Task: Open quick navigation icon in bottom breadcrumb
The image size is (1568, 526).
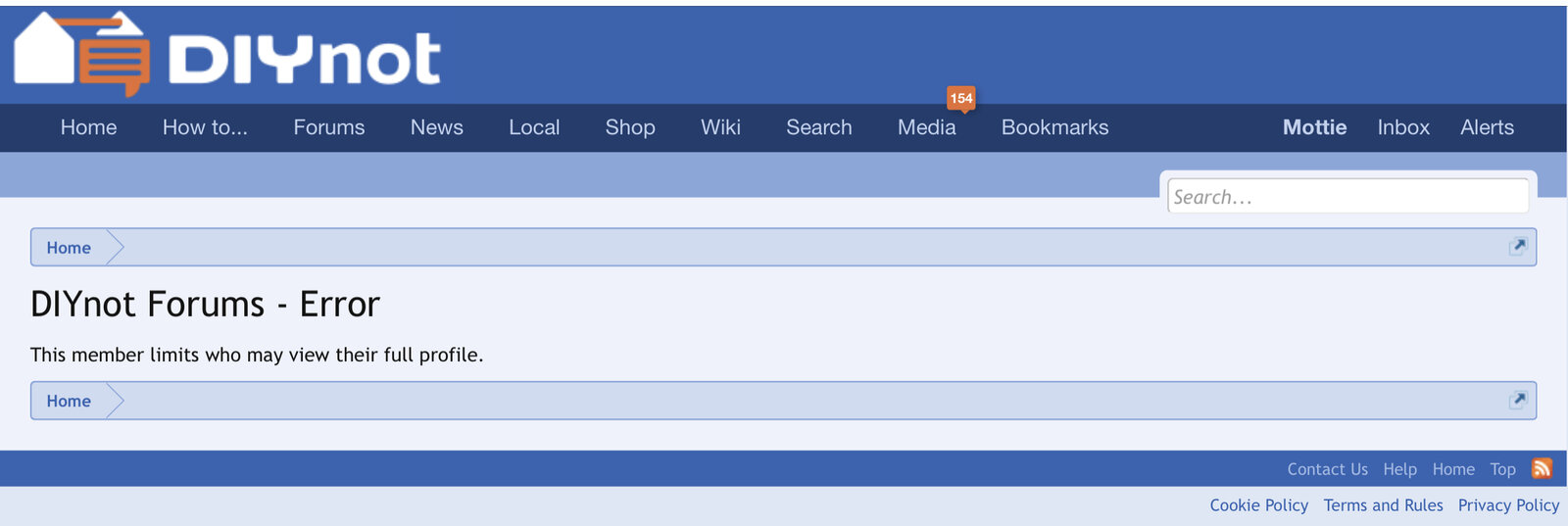Action: pyautogui.click(x=1518, y=400)
